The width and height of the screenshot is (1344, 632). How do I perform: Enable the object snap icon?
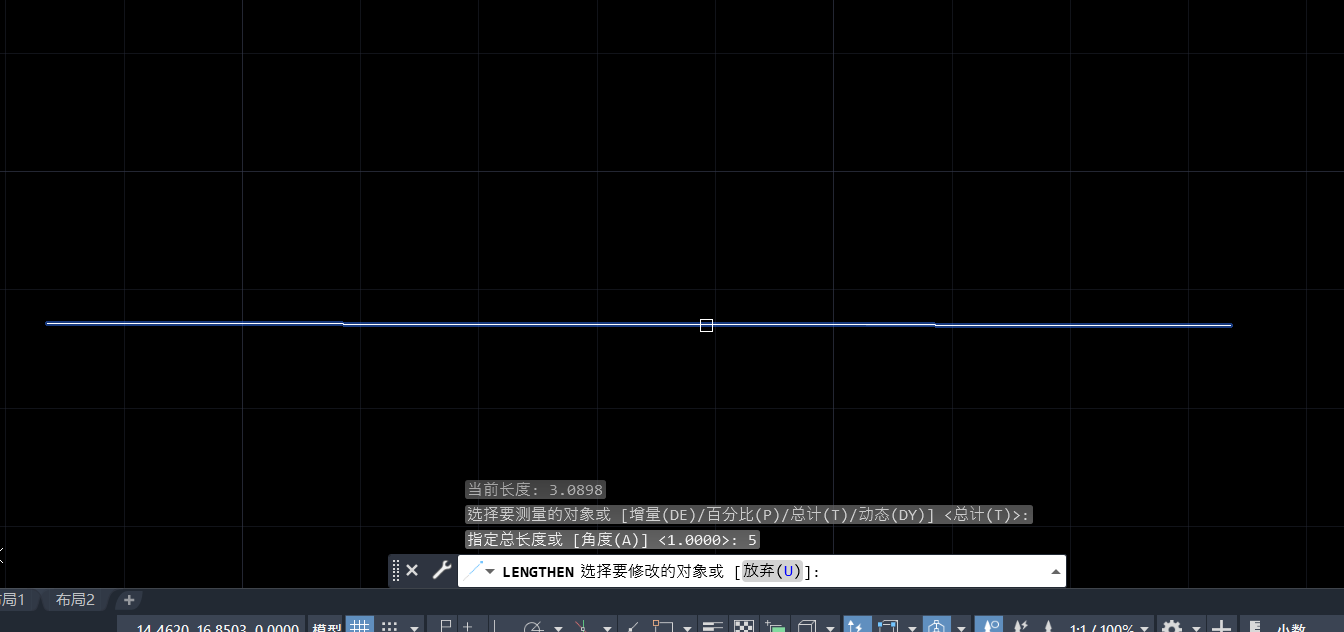pos(660,624)
